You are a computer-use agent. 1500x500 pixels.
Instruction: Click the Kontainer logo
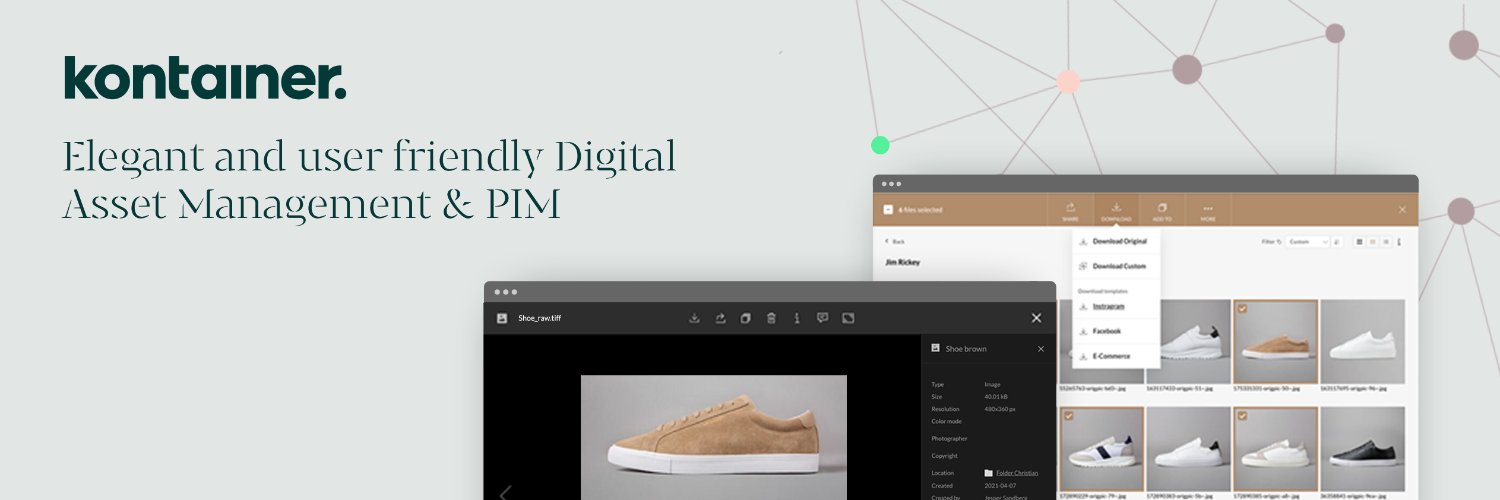205,78
